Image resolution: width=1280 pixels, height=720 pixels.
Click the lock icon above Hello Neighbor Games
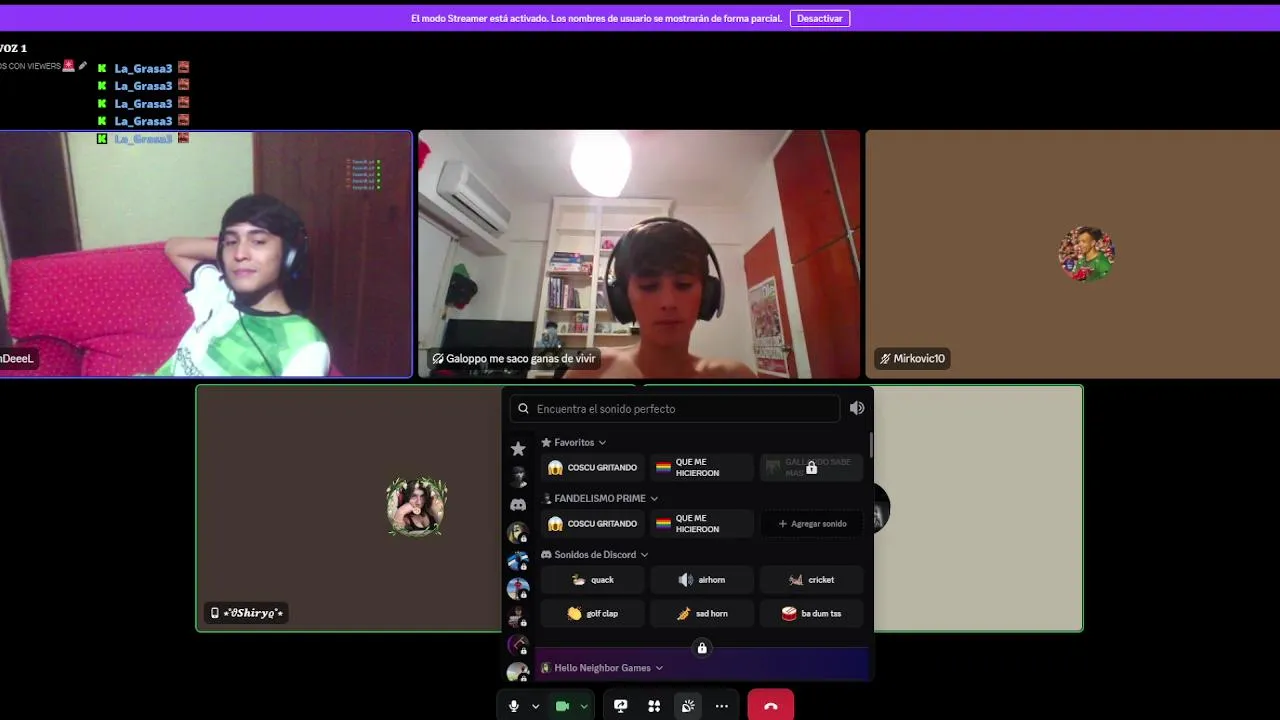[702, 648]
